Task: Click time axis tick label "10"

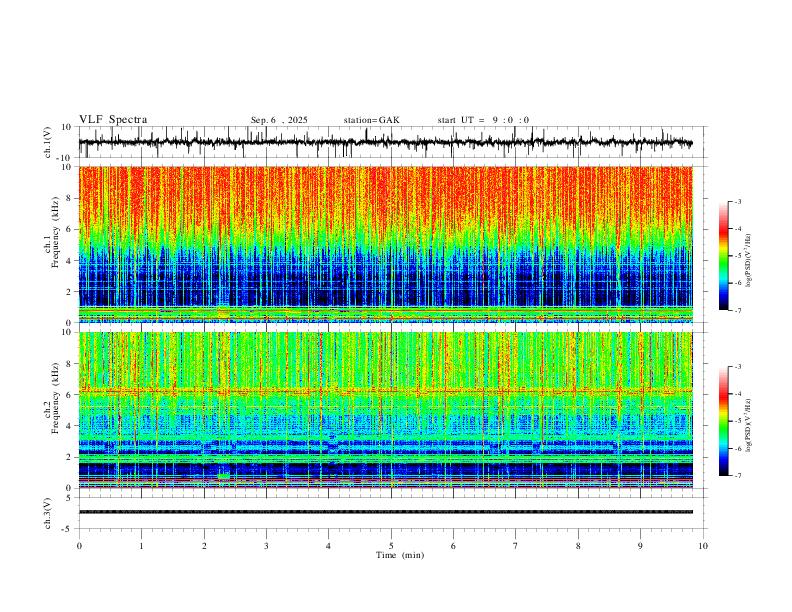Action: tap(703, 546)
